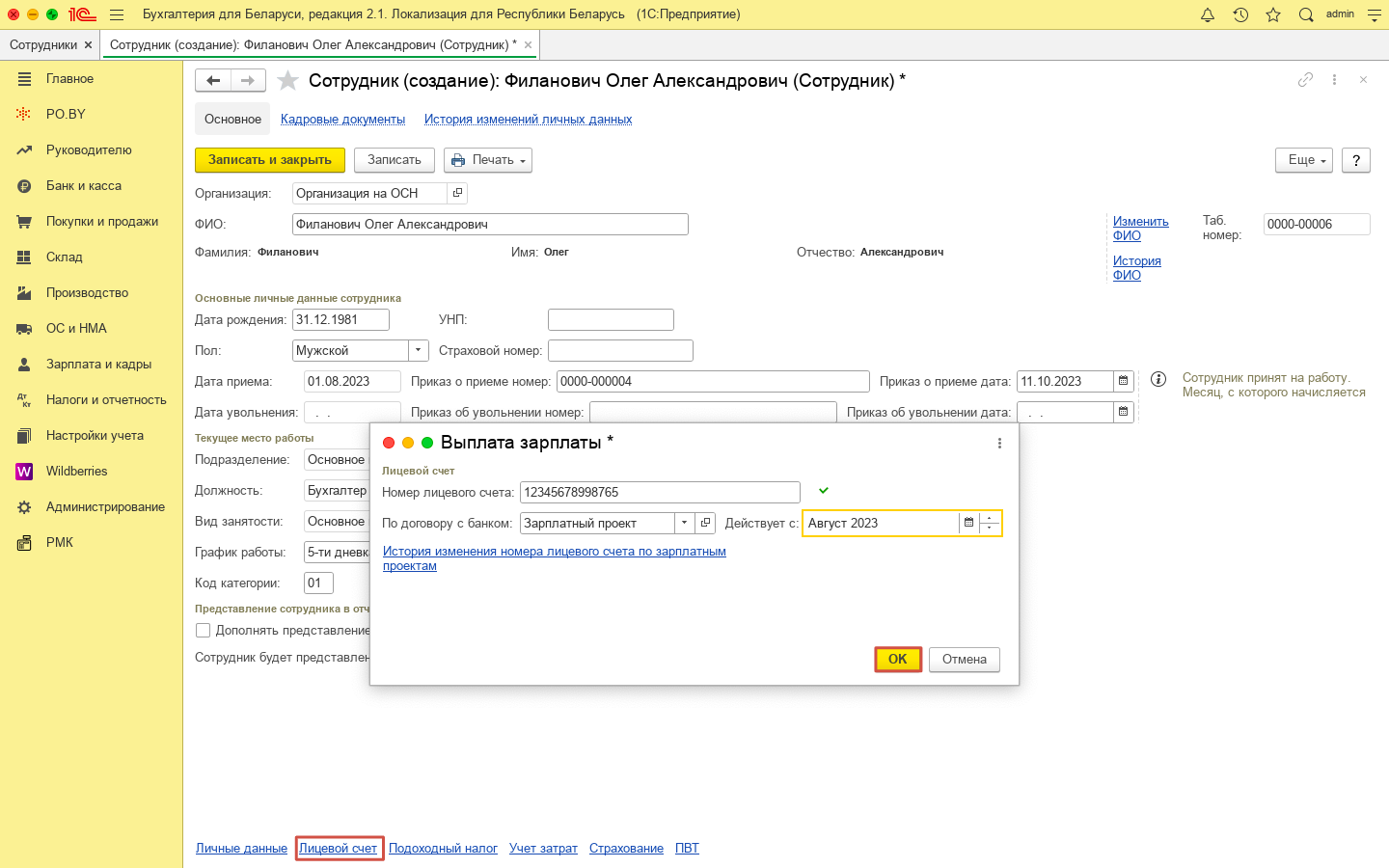Open Личные данные link
Image resolution: width=1389 pixels, height=868 pixels.
[241, 848]
